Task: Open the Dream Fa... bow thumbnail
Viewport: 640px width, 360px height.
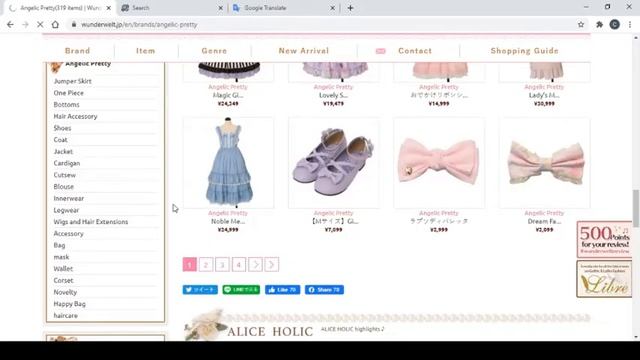Action: 544,162
